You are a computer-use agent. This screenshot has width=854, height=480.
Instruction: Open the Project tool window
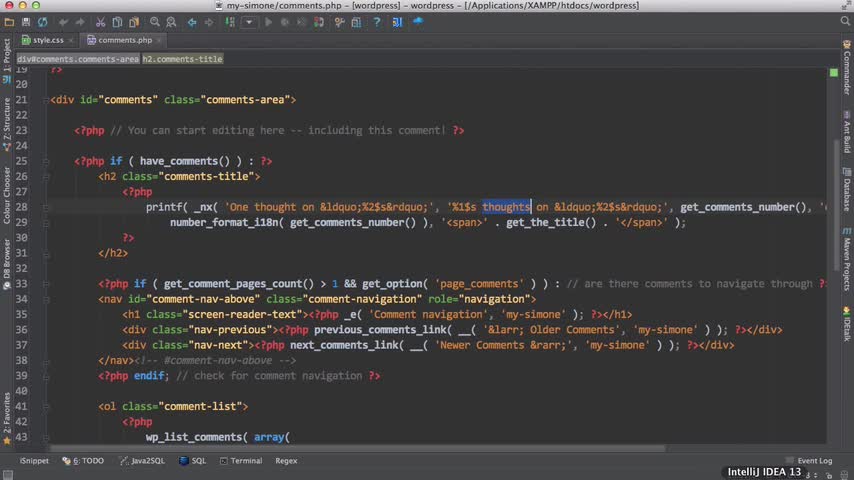[x=7, y=60]
